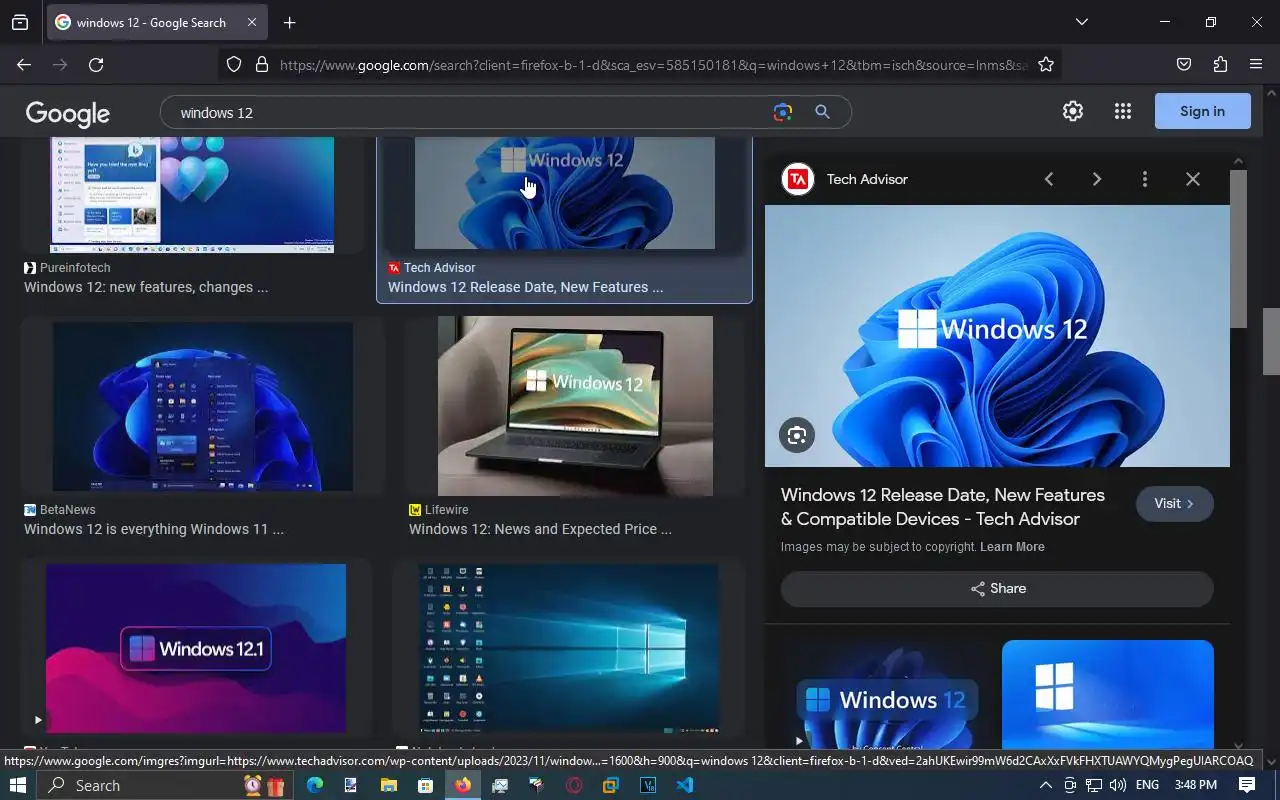Close the Tech Advisor preview panel
The height and width of the screenshot is (800, 1280).
coord(1193,179)
